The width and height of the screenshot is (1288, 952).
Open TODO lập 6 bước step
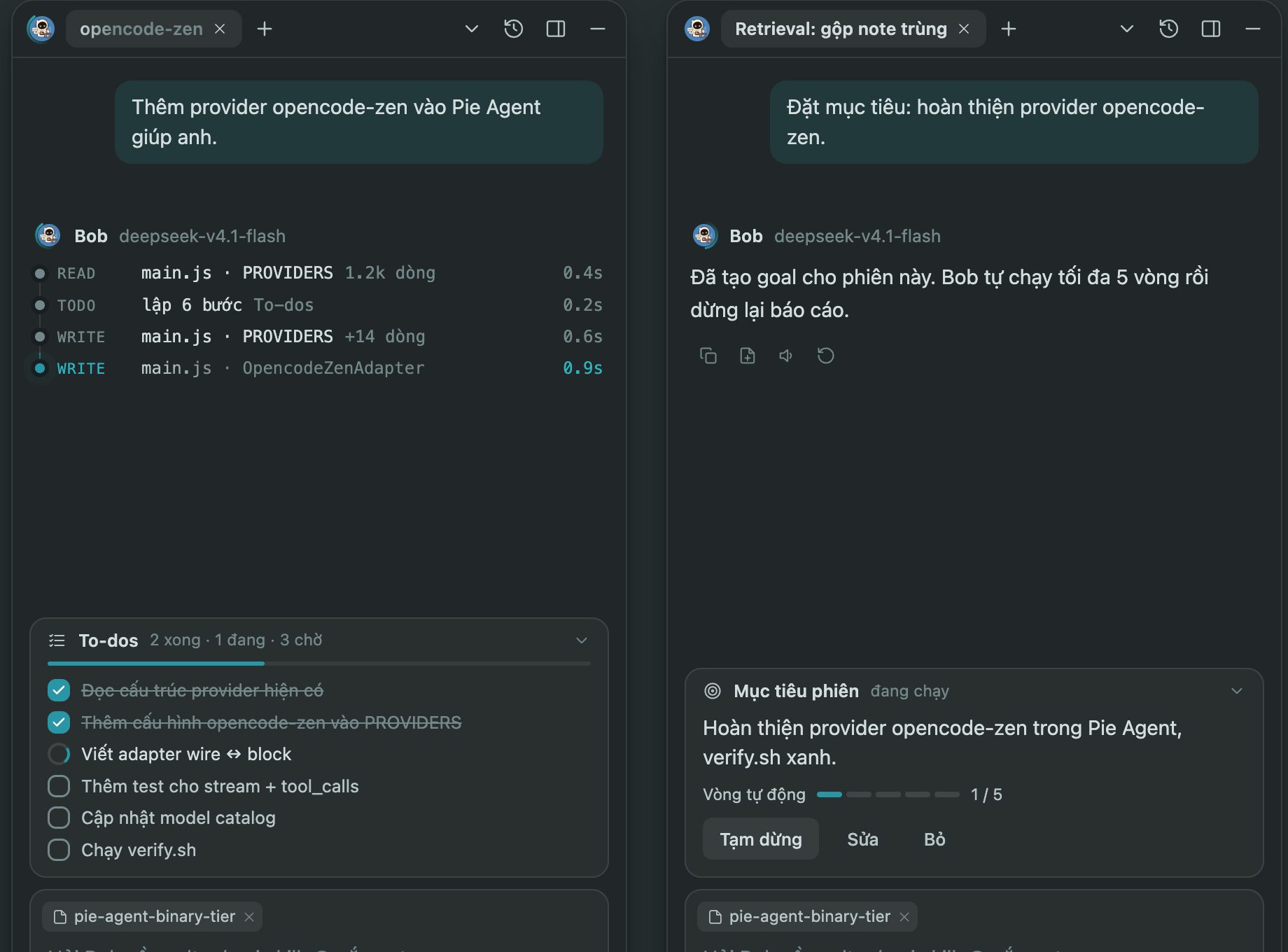point(318,305)
